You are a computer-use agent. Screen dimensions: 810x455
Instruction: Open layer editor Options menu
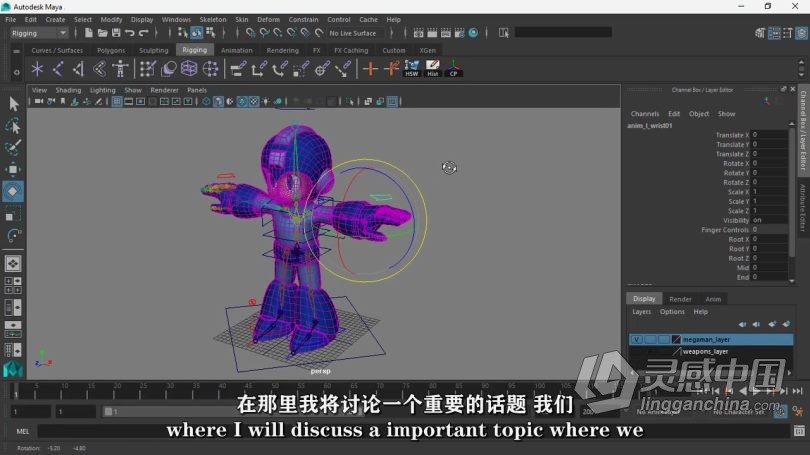coord(672,311)
